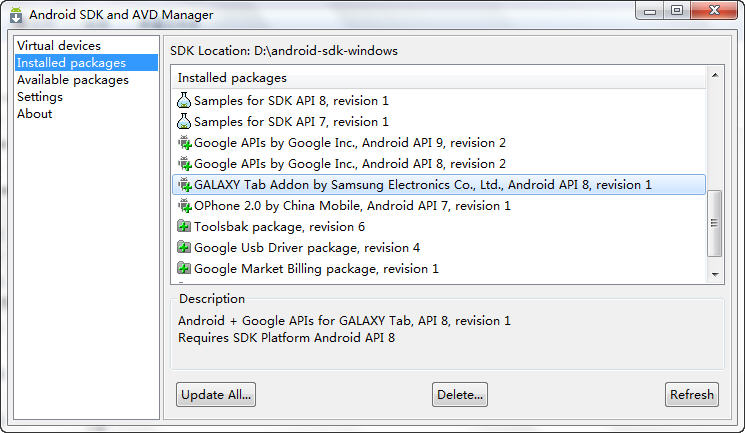
Task: Open the Virtual devices page
Action: point(59,46)
